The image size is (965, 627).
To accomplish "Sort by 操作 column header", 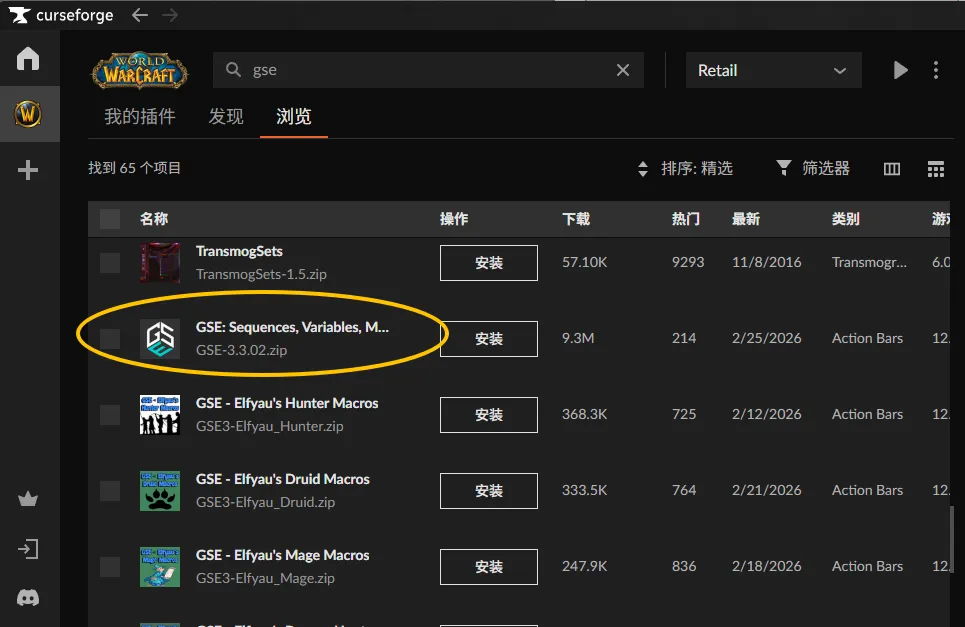I will (x=454, y=219).
